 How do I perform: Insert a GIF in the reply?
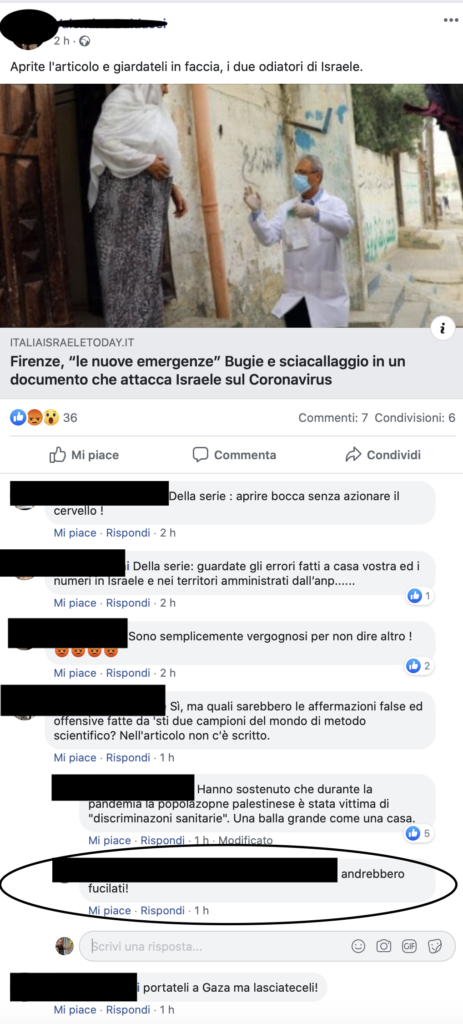click(x=409, y=946)
